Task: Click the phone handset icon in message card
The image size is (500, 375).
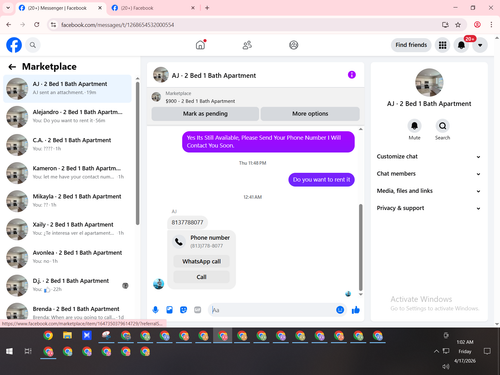Action: click(x=179, y=242)
